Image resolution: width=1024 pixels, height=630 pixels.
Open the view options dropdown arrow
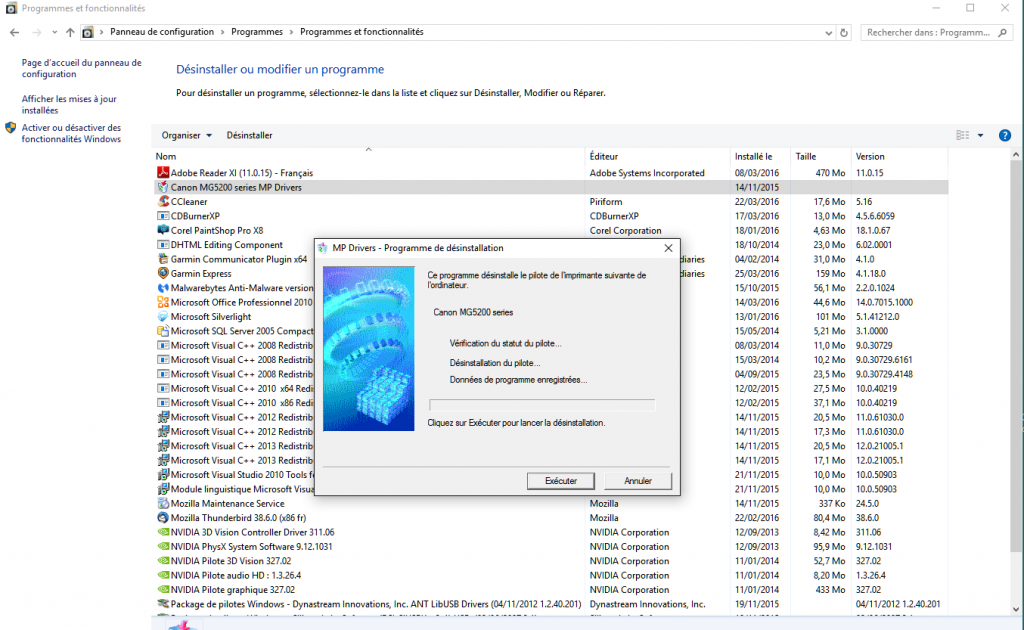click(980, 135)
